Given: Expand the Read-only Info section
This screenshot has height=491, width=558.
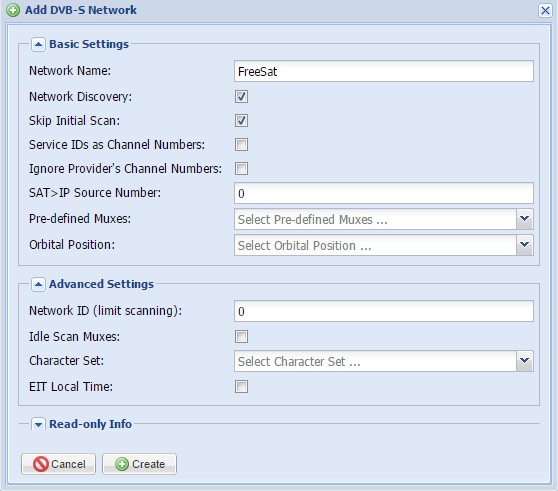Looking at the screenshot, I should (x=38, y=424).
